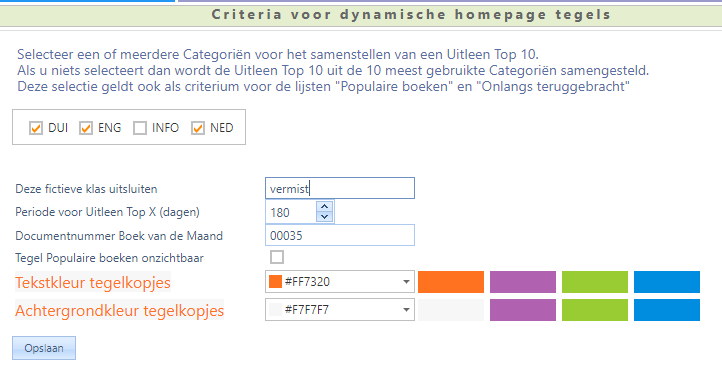The width and height of the screenshot is (722, 366).
Task: Uncheck the ENG category checkbox
Action: [86, 128]
